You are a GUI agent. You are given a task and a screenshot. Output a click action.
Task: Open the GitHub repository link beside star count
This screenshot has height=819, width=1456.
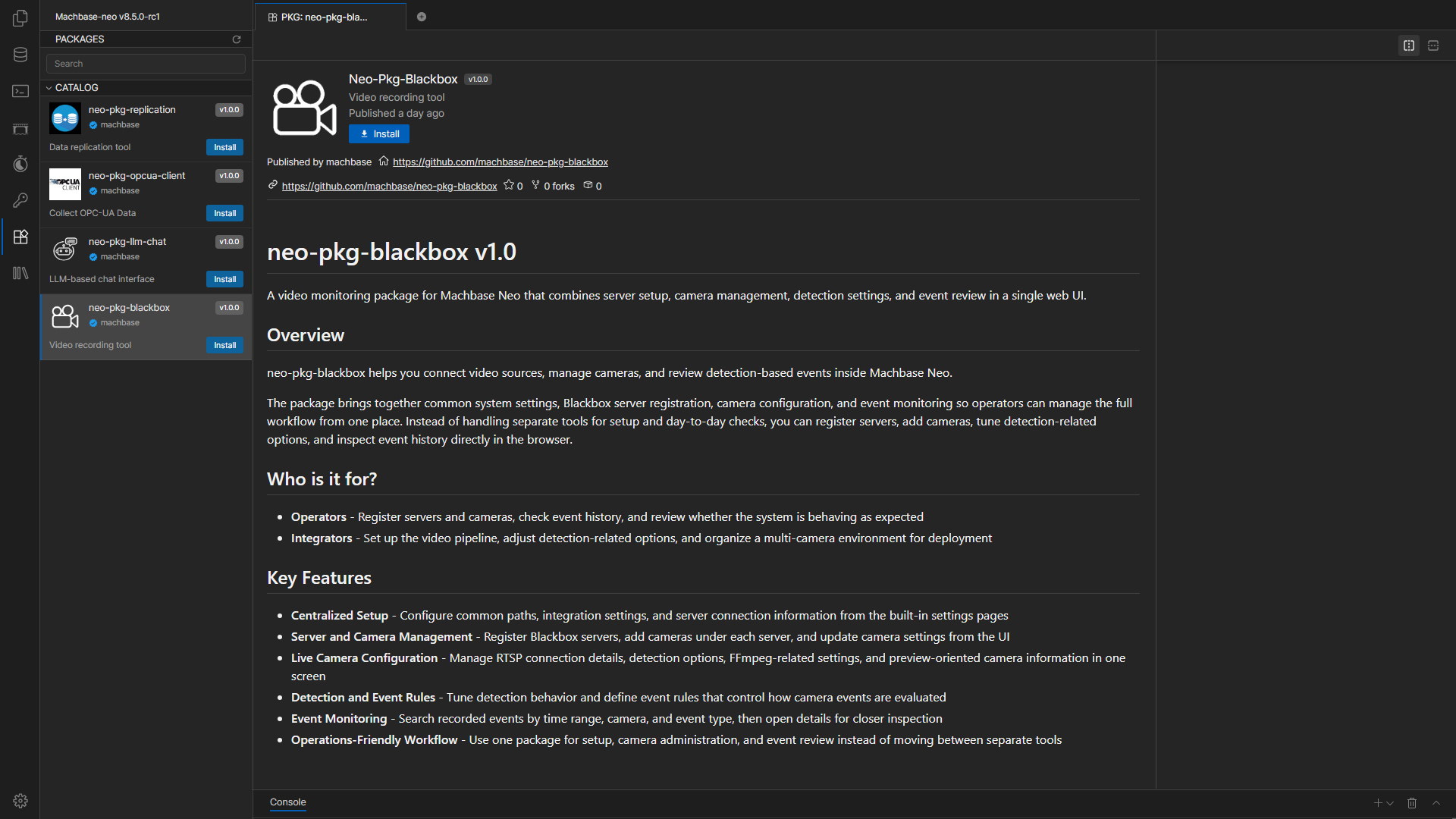click(x=390, y=187)
